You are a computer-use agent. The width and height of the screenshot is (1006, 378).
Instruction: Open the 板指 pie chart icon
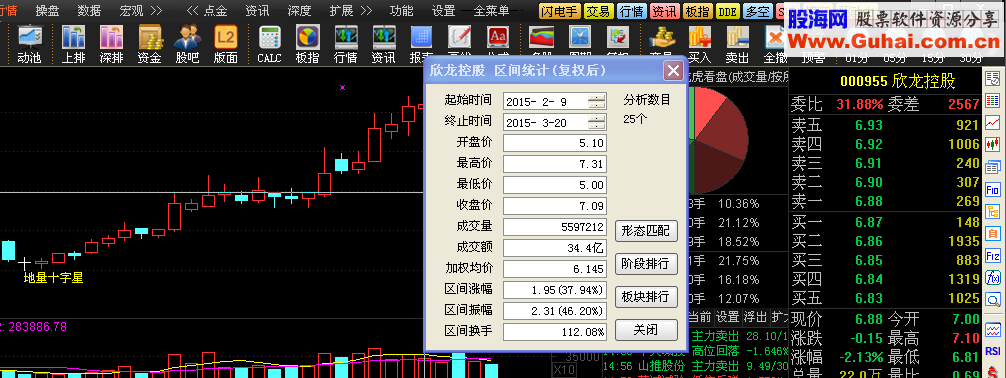307,44
